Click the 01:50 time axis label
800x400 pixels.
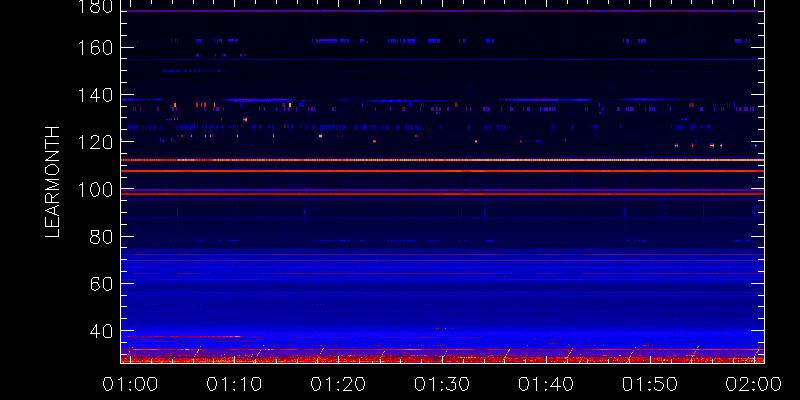click(650, 384)
